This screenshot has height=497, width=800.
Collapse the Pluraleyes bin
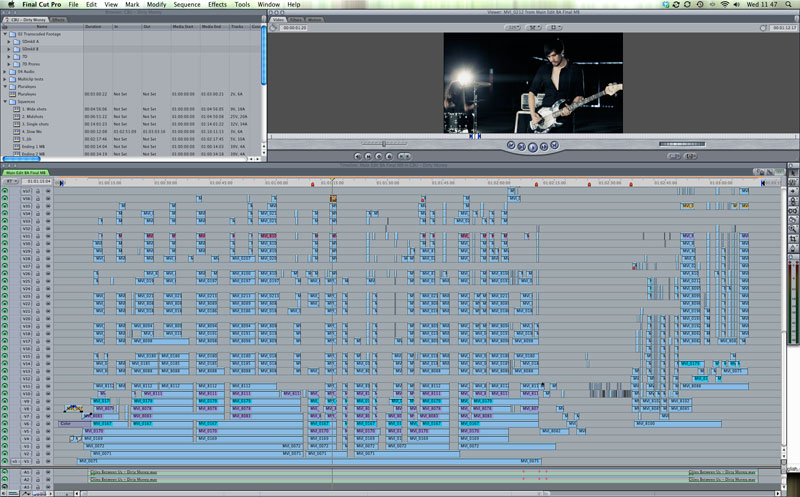6,87
